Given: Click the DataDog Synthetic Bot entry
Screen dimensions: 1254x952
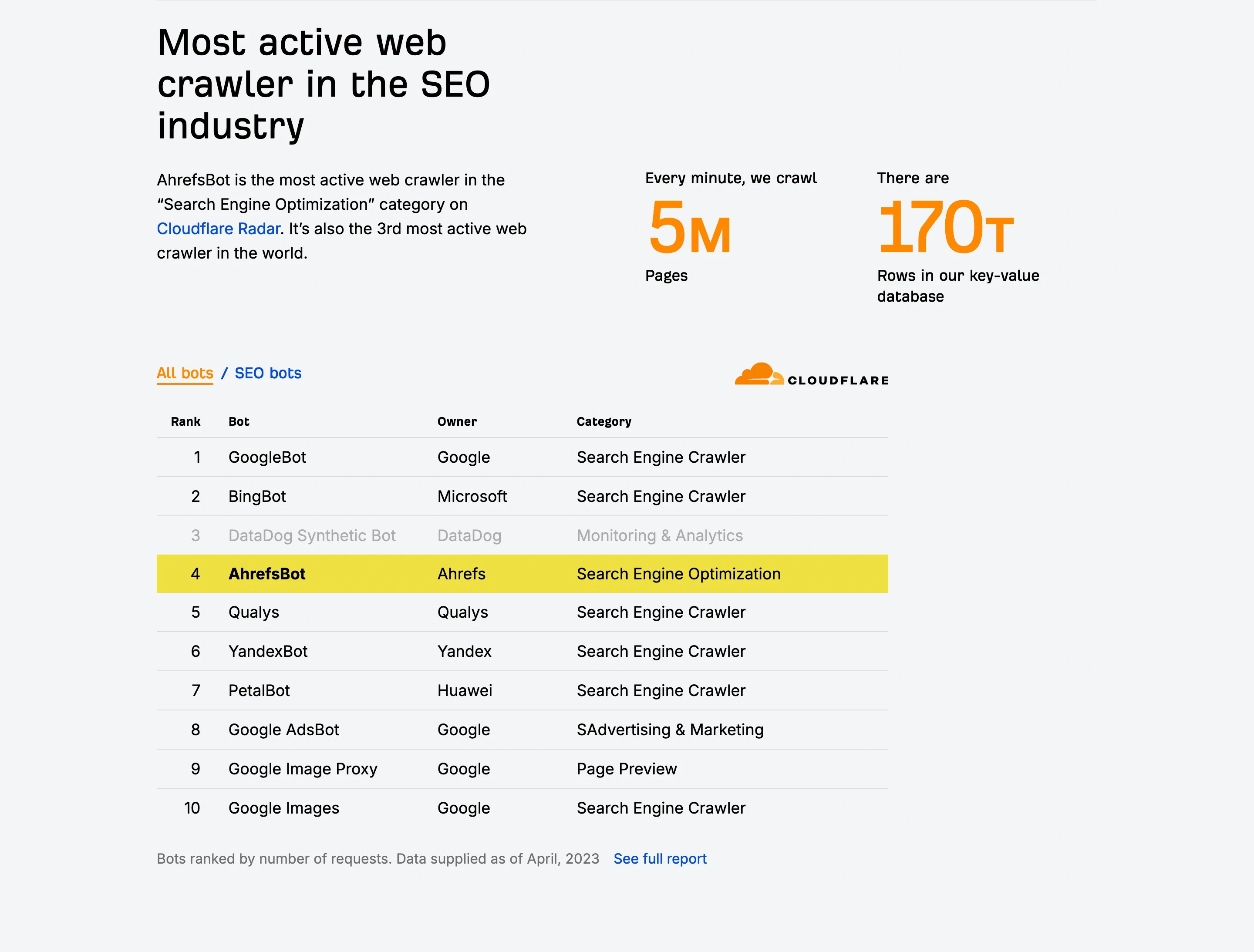Looking at the screenshot, I should pos(312,535).
